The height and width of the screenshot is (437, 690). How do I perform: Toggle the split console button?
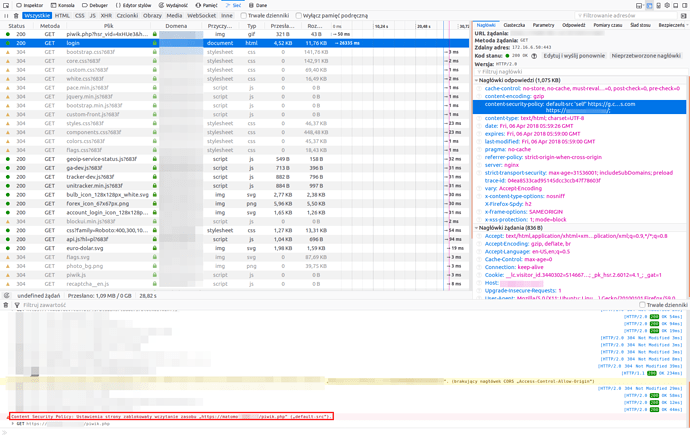click(649, 5)
